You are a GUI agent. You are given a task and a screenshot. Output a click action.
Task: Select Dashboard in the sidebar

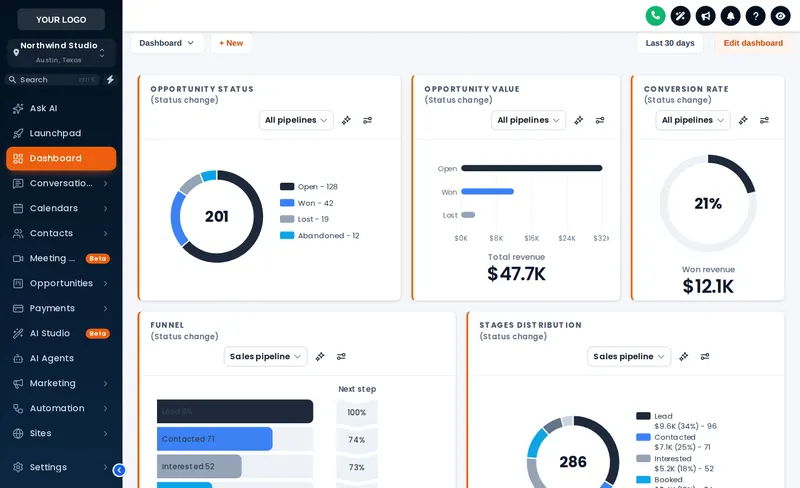[x=61, y=158]
